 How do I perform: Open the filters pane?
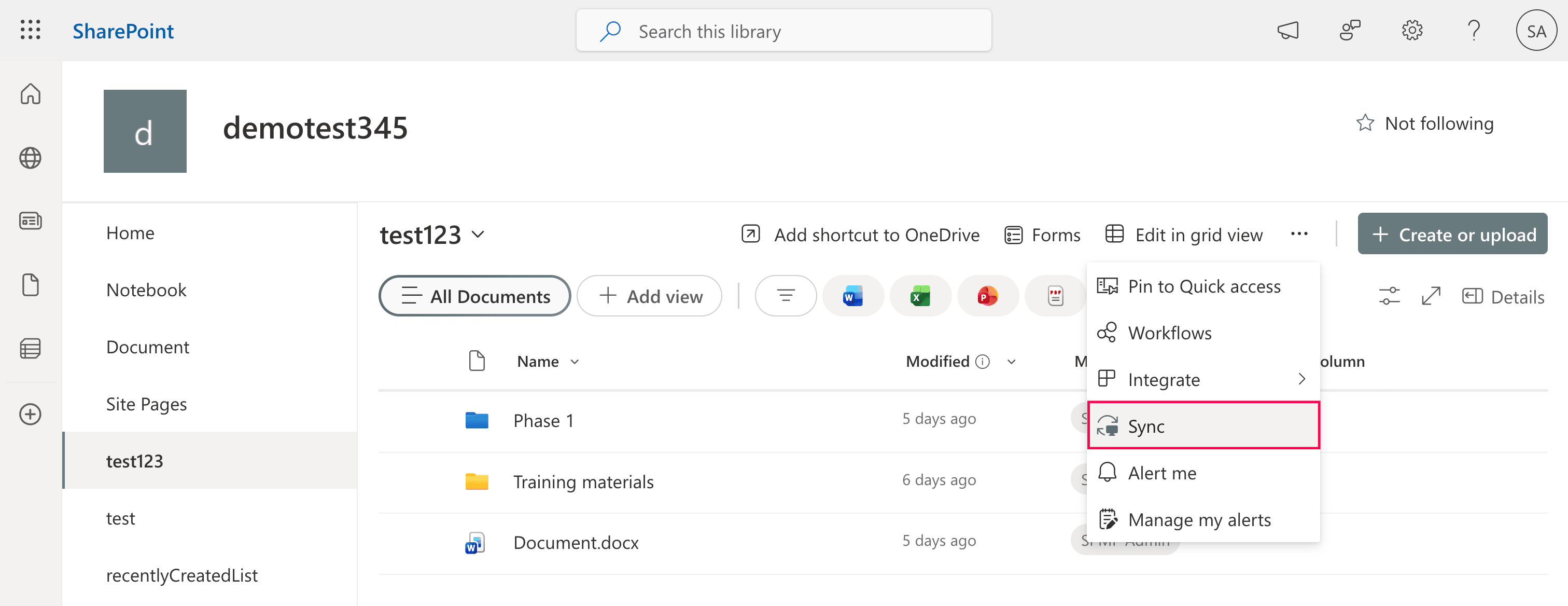785,296
